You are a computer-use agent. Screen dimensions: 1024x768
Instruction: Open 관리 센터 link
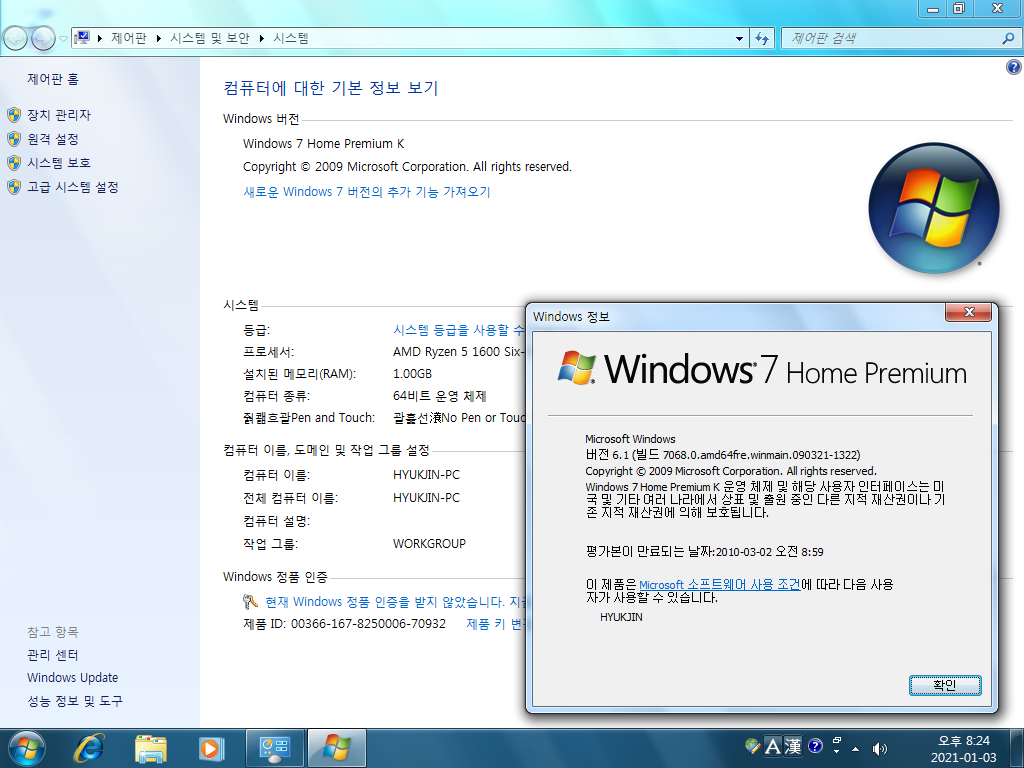(53, 655)
